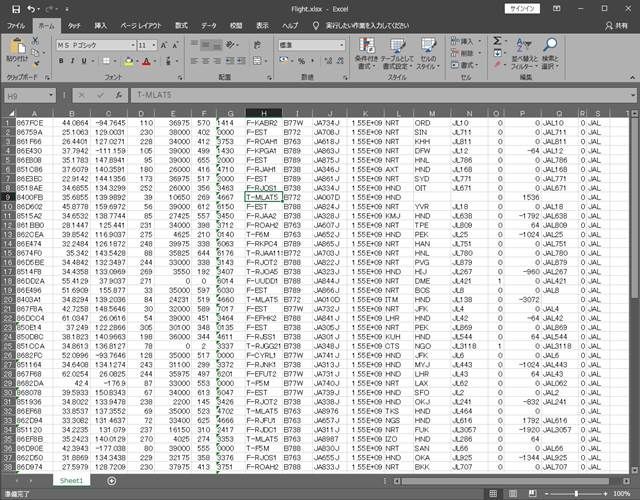Add a new sheet with the plus button
This screenshot has height=500, width=640.
point(111,481)
